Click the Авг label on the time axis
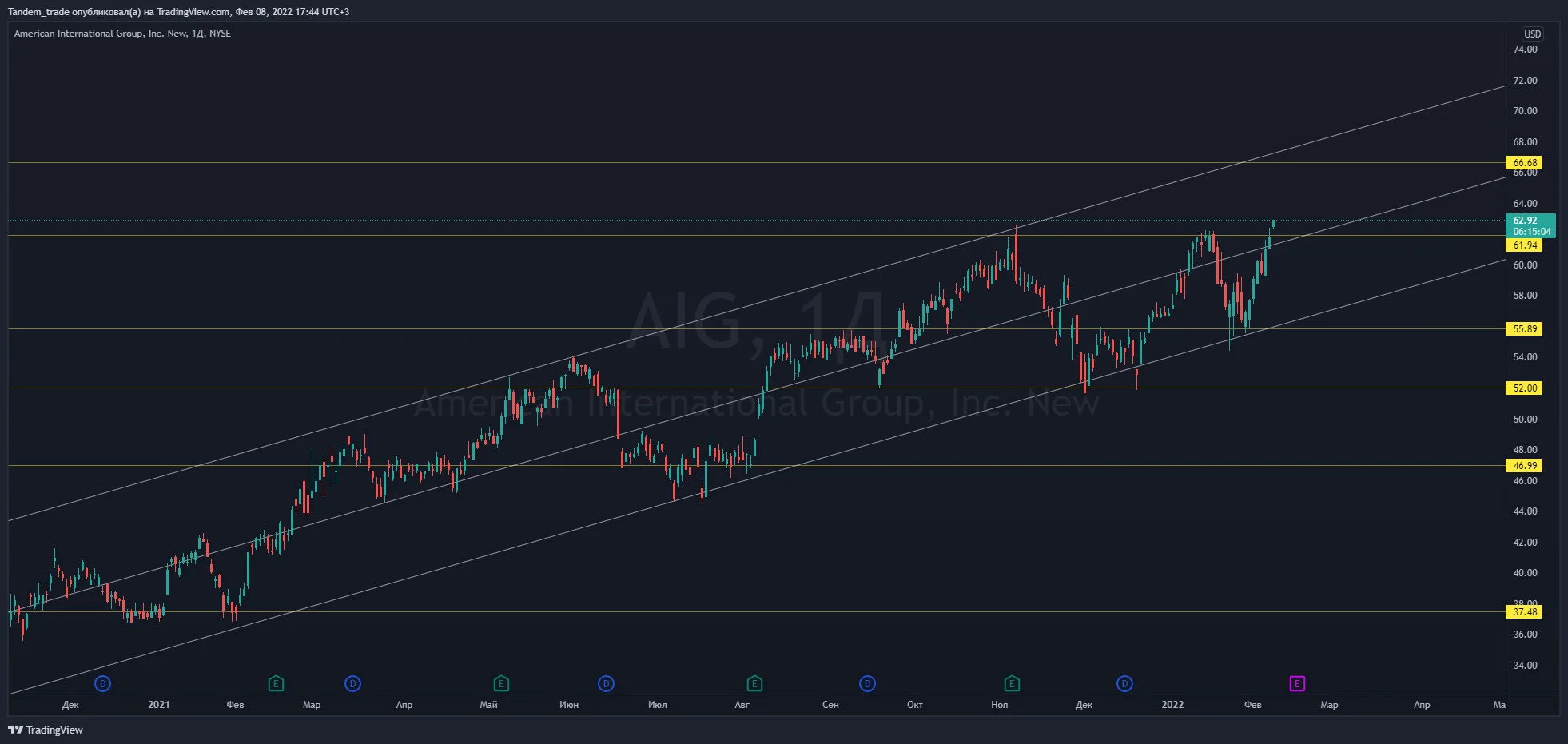Screen dimensions: 1568x744 (742, 705)
